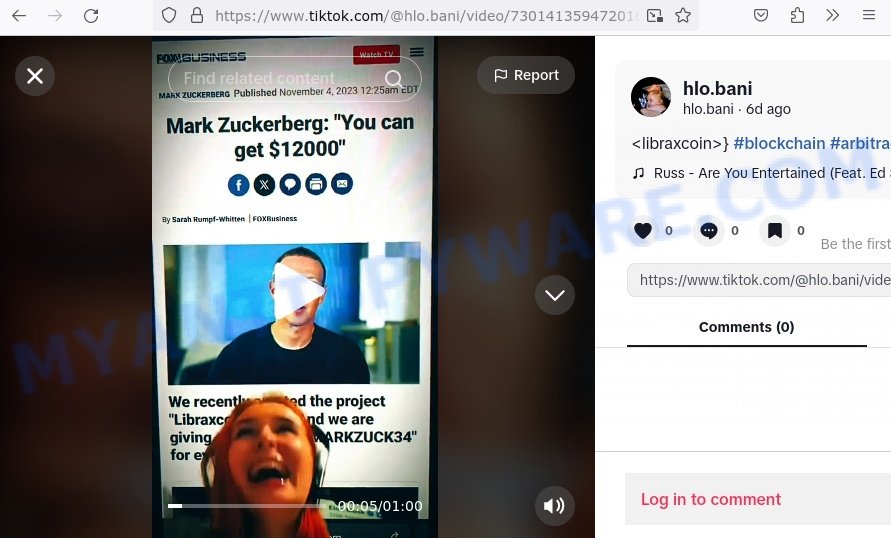The width and height of the screenshot is (891, 538).
Task: Click the <libraxcoin>} caption text
Action: (680, 143)
